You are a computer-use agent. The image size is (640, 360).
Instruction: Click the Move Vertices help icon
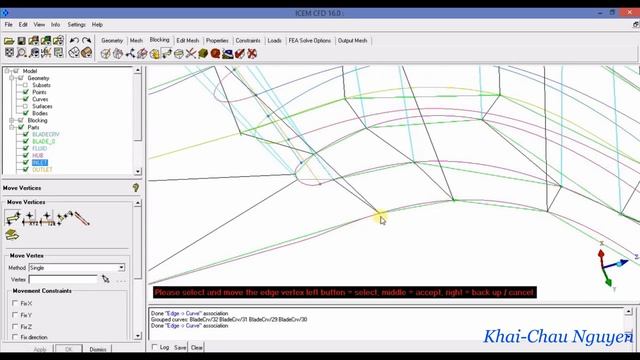136,187
